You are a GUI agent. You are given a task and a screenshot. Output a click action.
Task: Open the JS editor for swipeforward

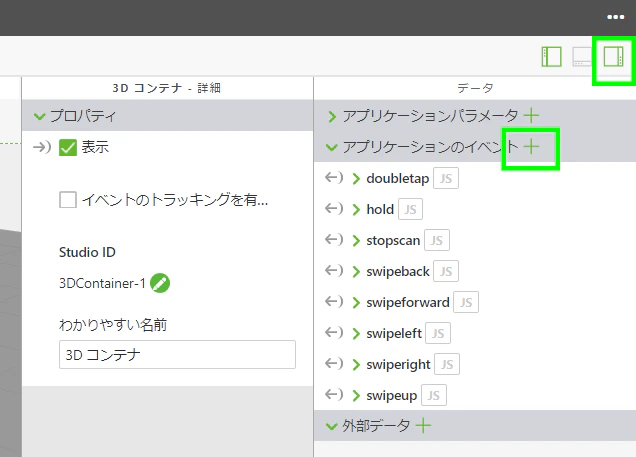click(466, 302)
